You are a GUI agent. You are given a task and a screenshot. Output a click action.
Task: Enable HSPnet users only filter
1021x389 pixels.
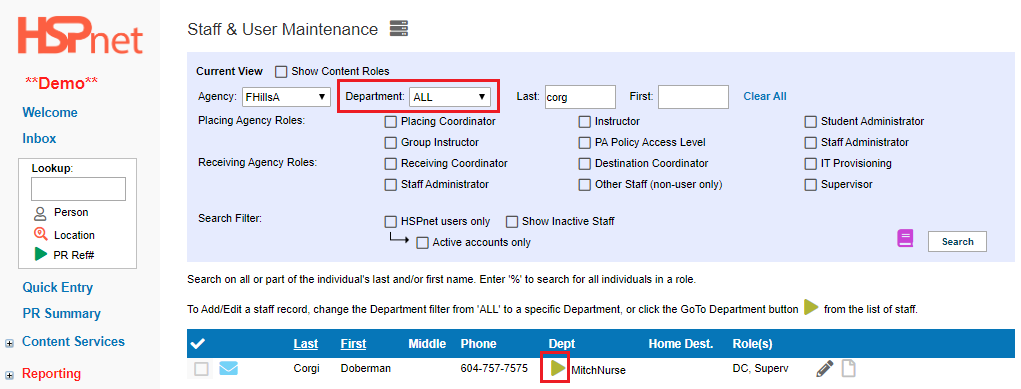[x=390, y=221]
